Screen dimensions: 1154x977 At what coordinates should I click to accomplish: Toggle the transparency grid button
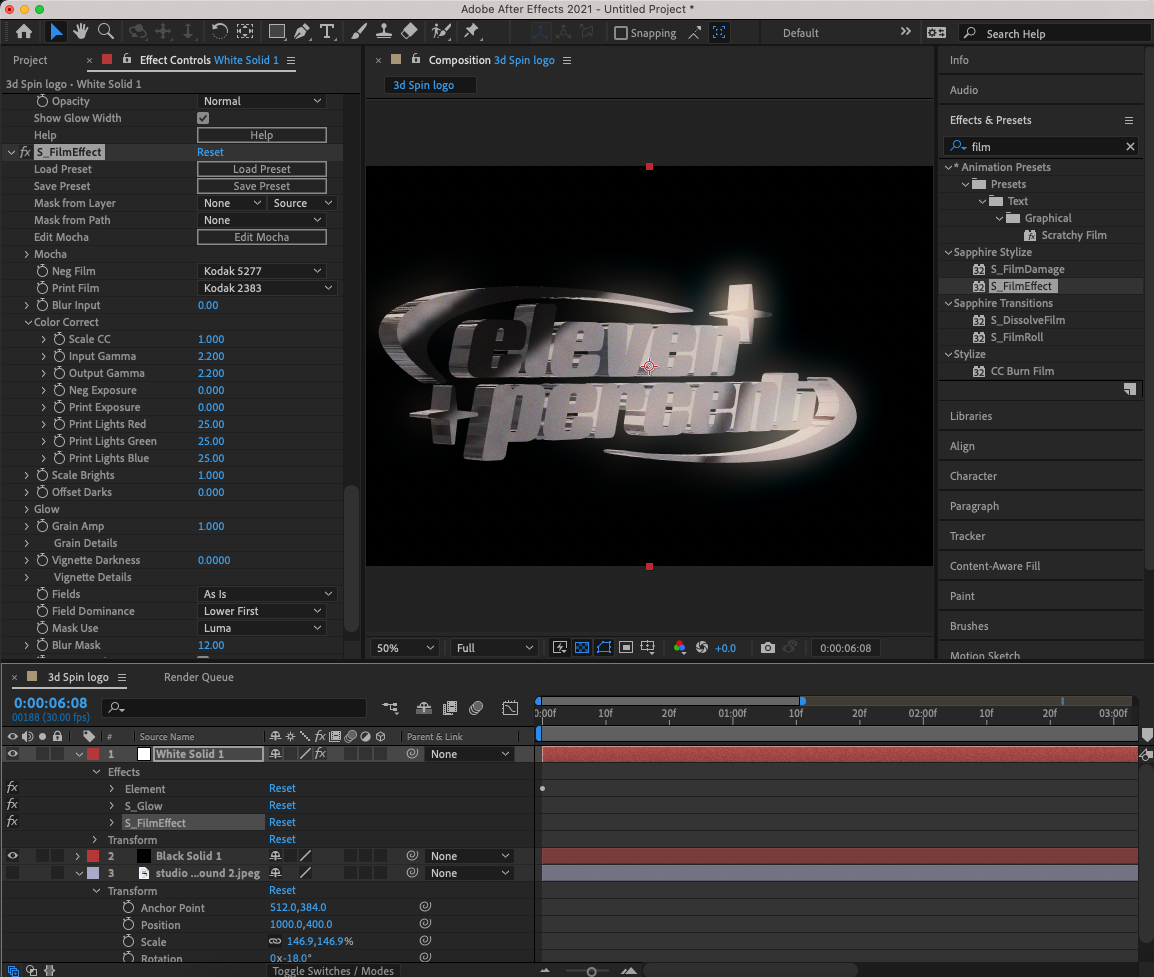coord(581,647)
